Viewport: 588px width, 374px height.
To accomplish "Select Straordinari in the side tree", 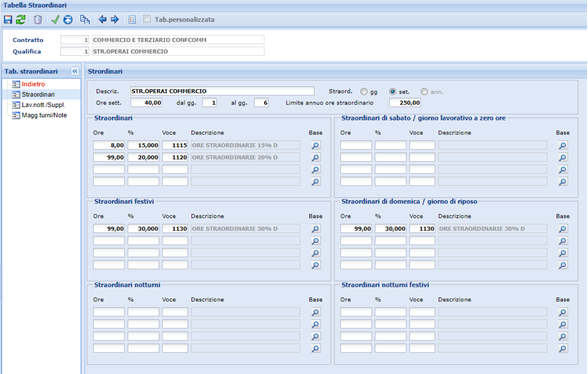I will pyautogui.click(x=38, y=95).
